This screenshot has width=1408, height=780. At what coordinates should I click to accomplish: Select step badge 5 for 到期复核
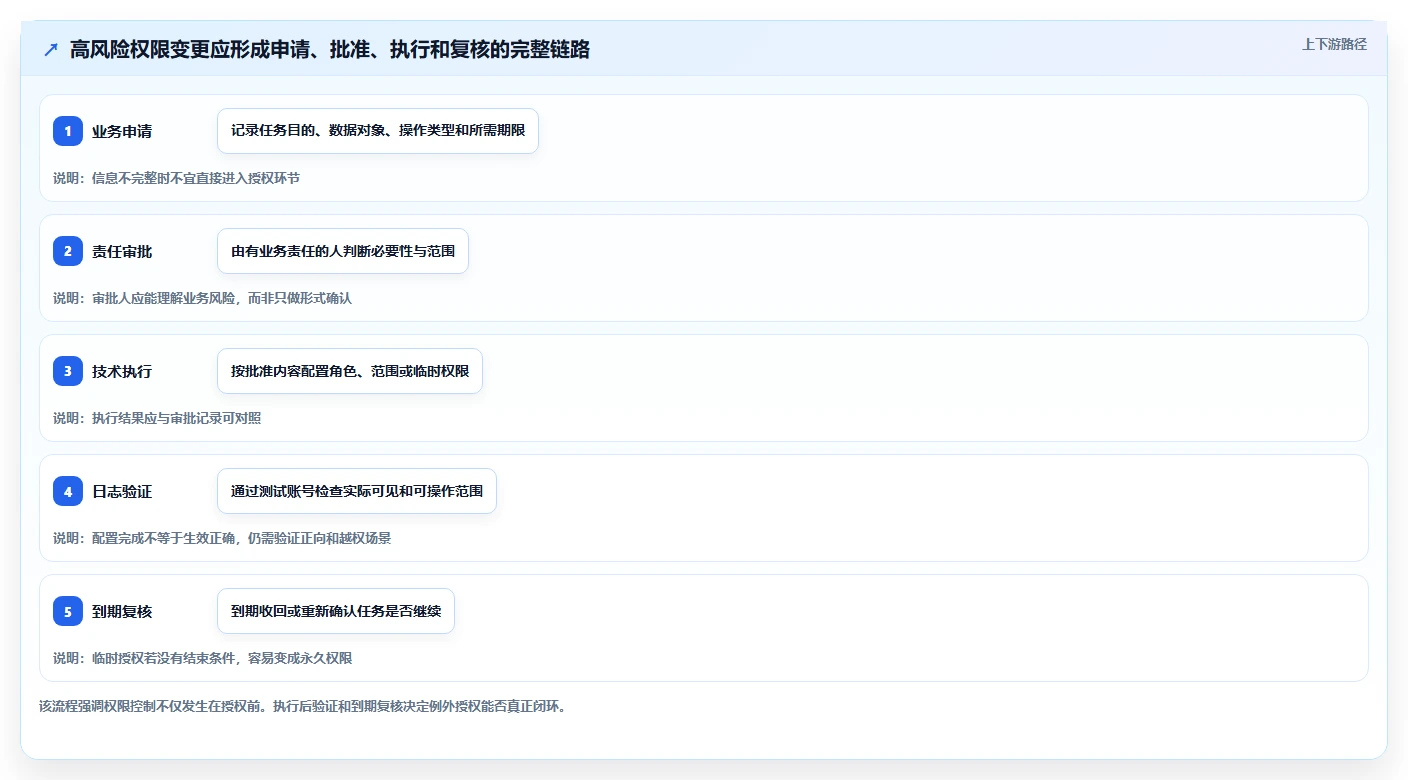[x=68, y=611]
